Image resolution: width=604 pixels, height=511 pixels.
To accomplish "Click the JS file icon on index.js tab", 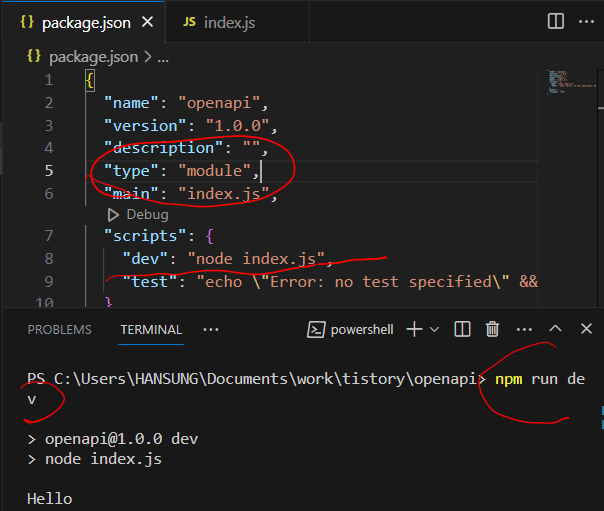I will (189, 22).
